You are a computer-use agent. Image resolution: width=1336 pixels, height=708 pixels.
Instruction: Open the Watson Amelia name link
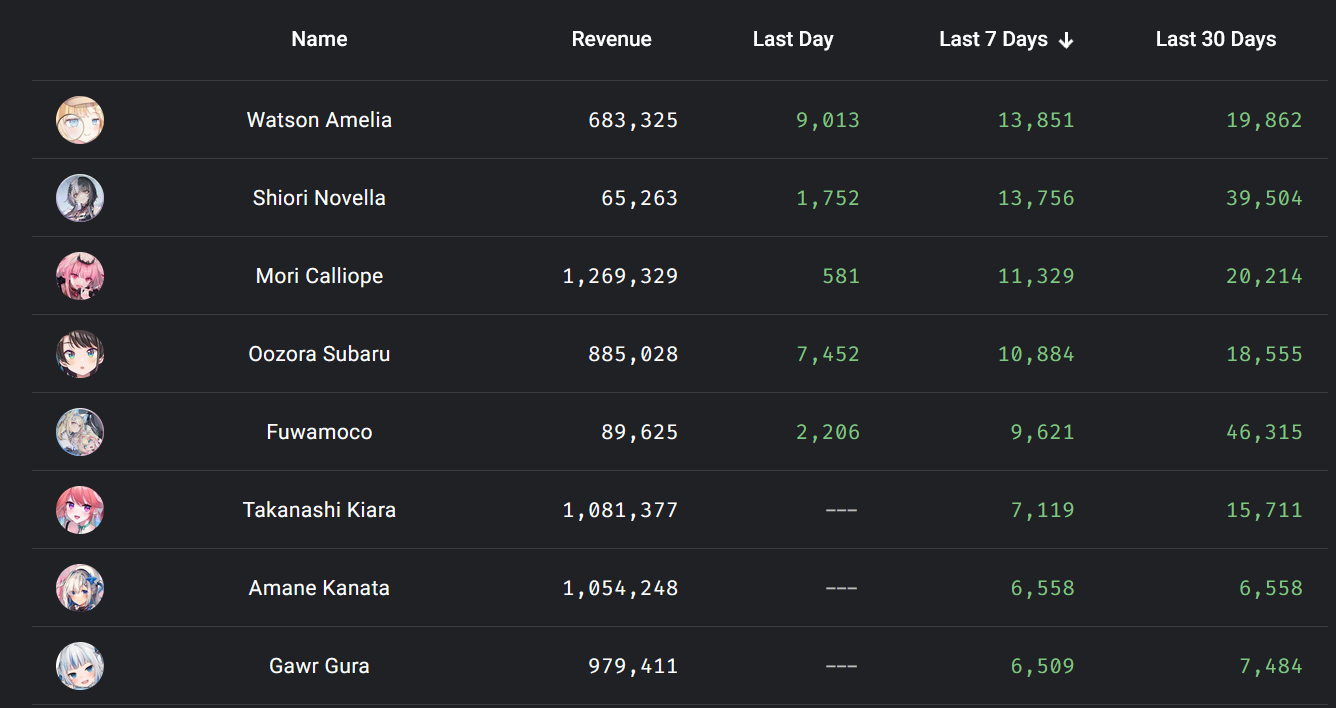click(x=319, y=120)
